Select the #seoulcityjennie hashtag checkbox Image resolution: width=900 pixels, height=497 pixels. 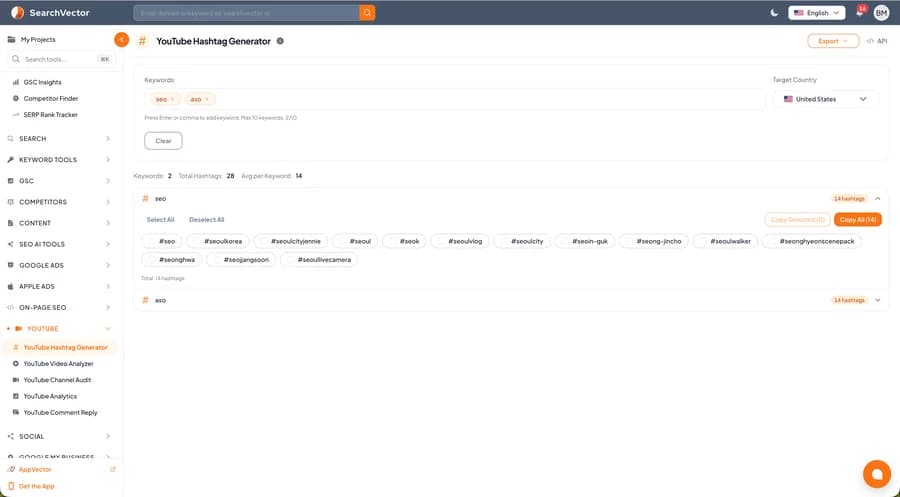[x=263, y=242]
